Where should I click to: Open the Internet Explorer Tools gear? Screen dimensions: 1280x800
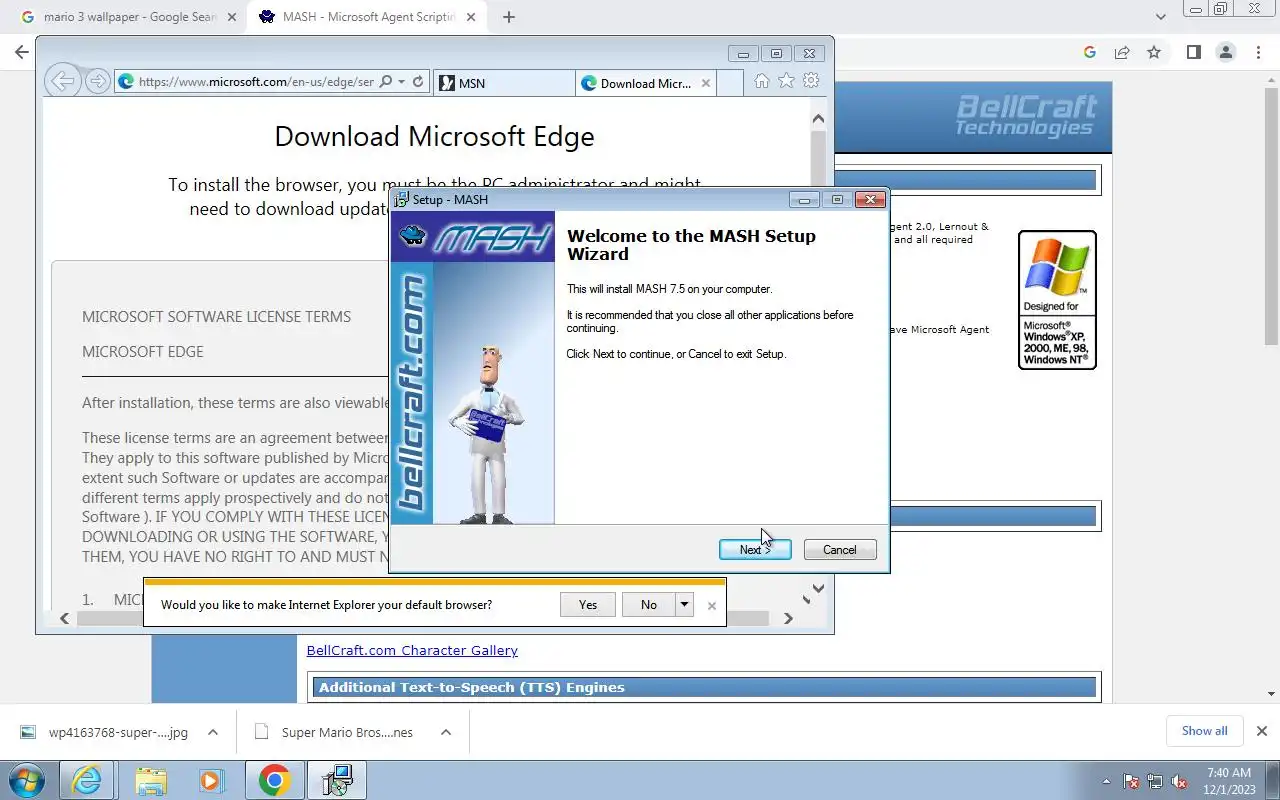pyautogui.click(x=811, y=81)
